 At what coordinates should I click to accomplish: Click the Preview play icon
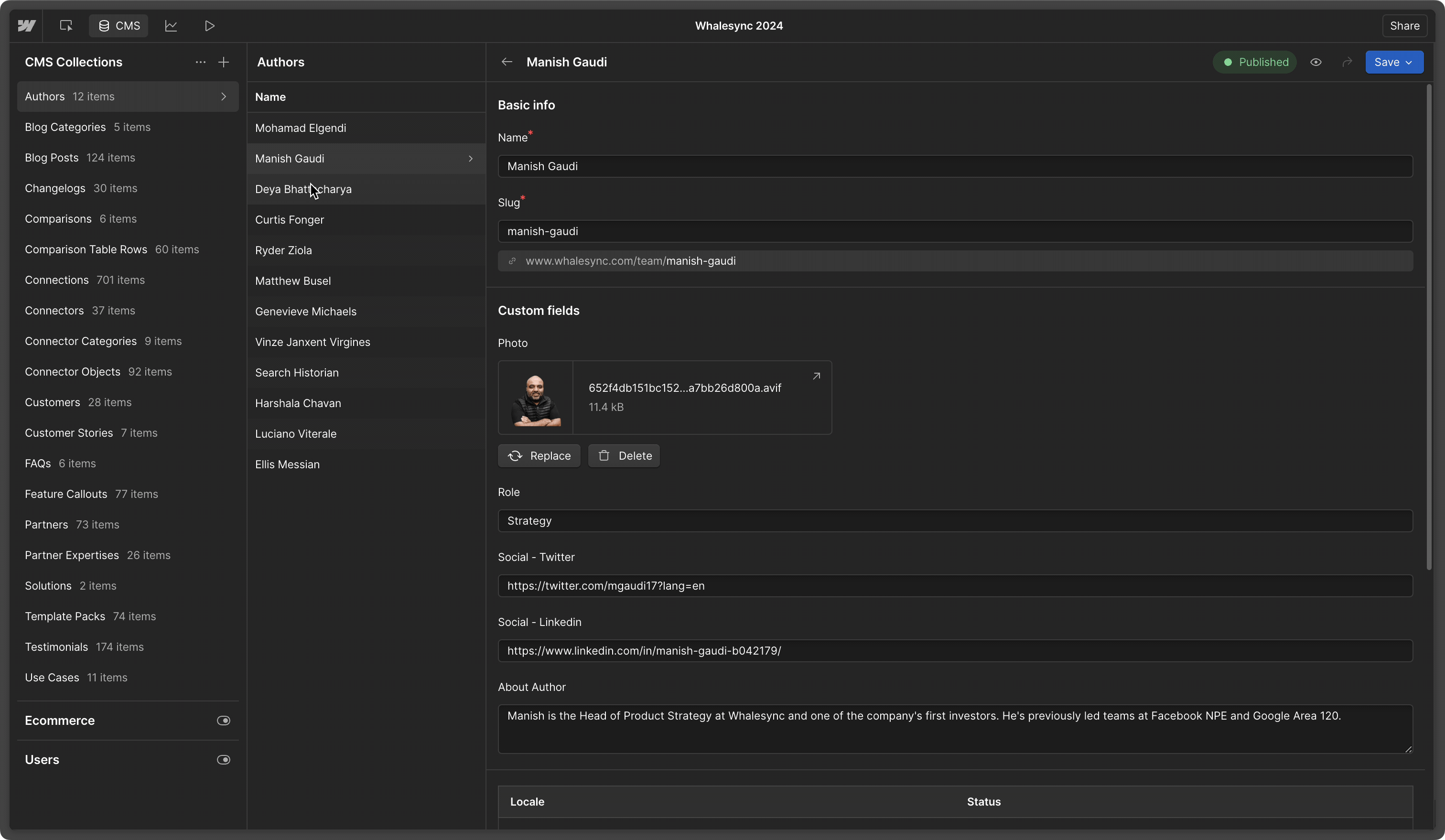[209, 26]
